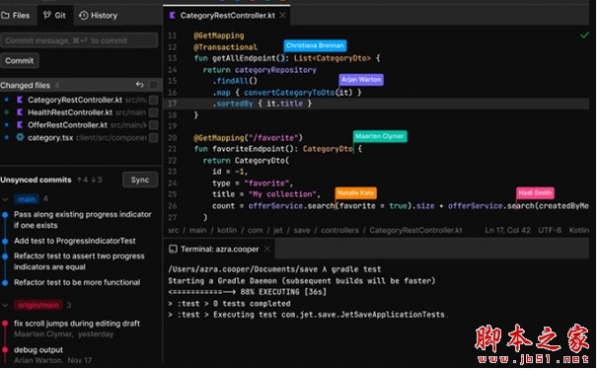Click the Unsynced commits header
600x370 pixels.
(x=36, y=180)
